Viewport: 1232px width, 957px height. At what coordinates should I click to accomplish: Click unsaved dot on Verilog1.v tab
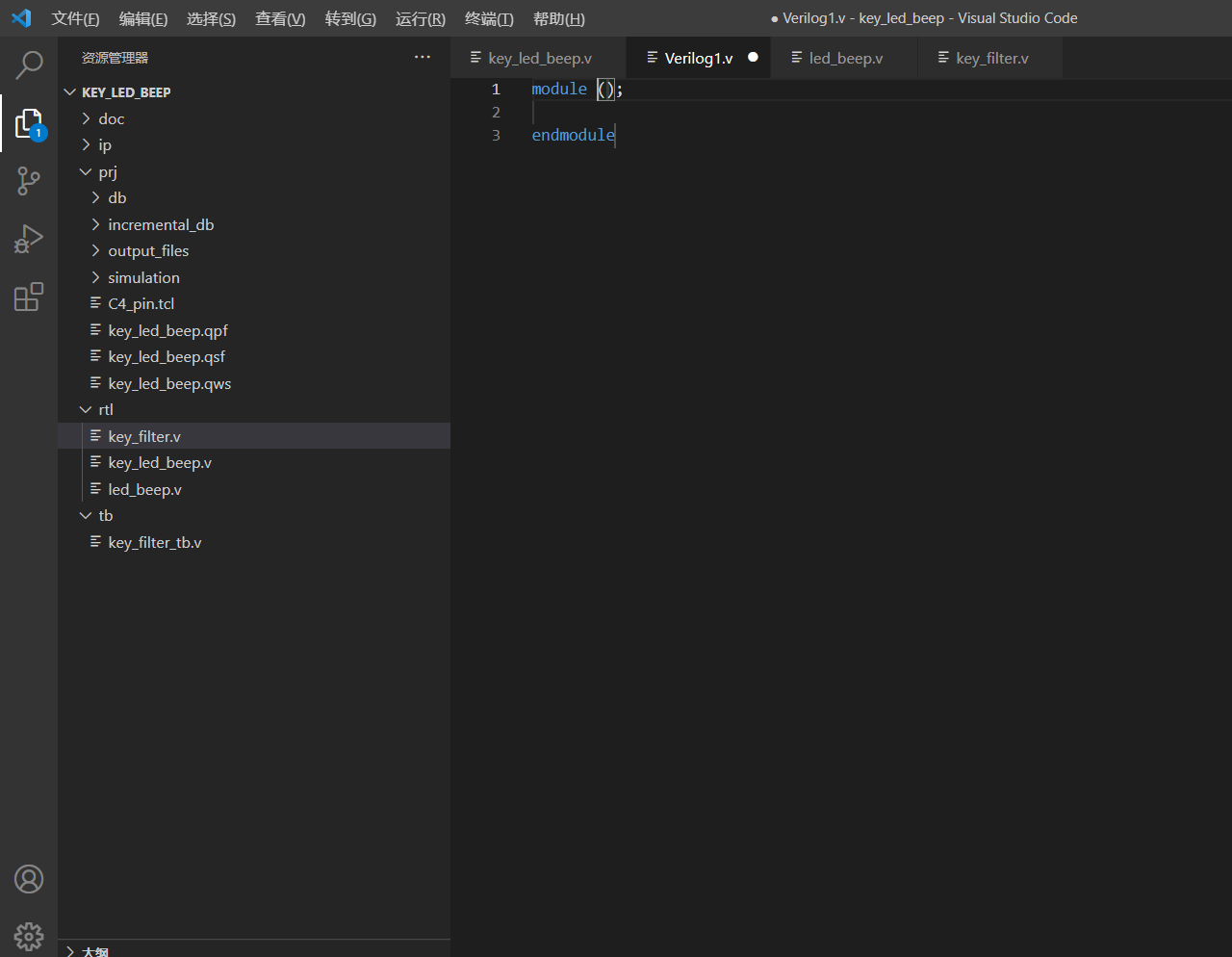(753, 58)
